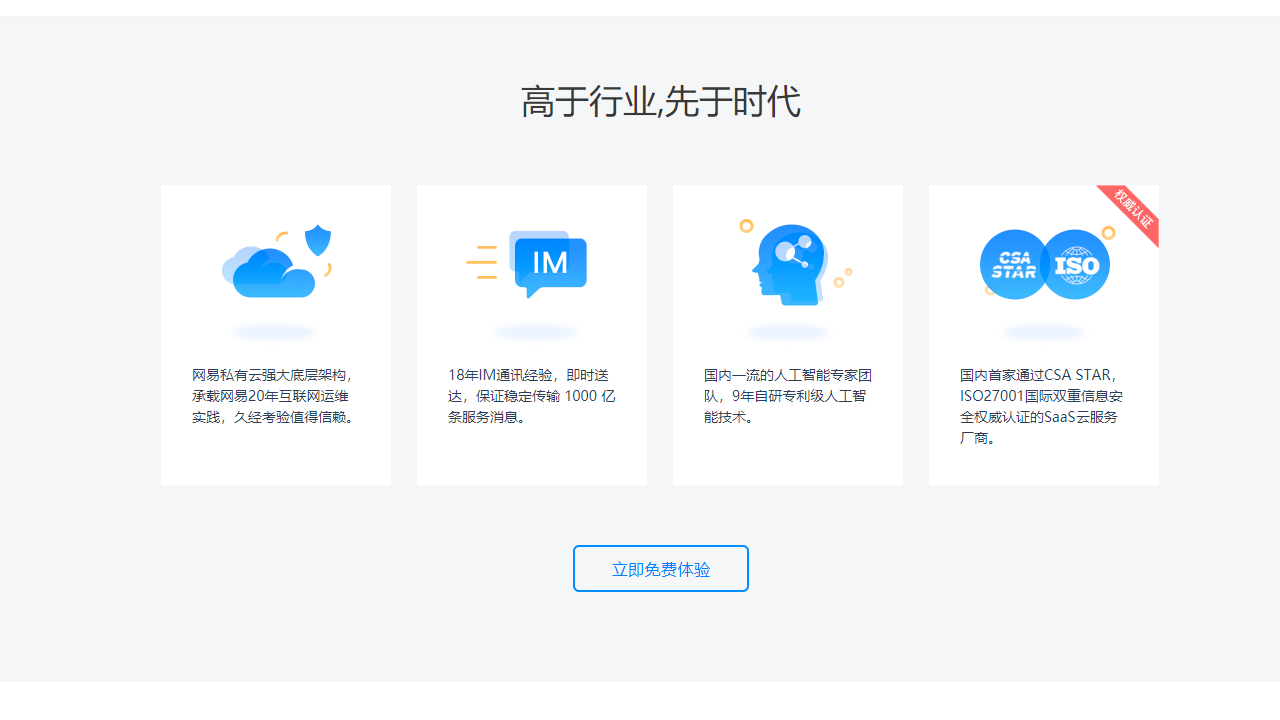Screen dimensions: 1280x720
Task: Click the shadow ellipse under the IM icon
Action: click(536, 332)
